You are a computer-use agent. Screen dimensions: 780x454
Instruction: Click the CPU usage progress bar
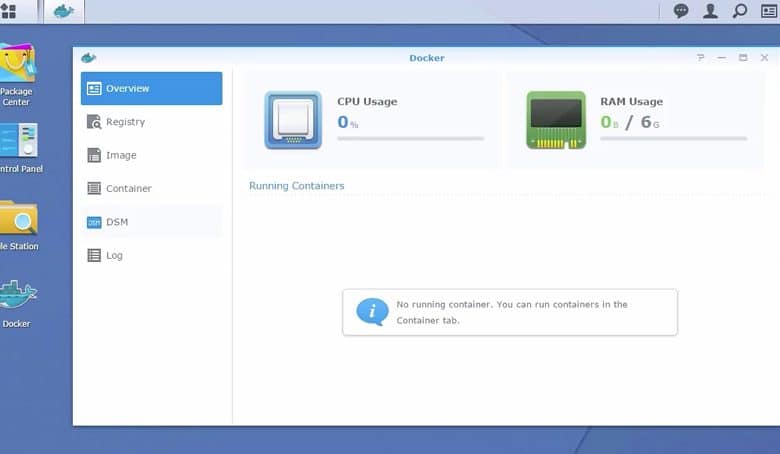coord(410,139)
